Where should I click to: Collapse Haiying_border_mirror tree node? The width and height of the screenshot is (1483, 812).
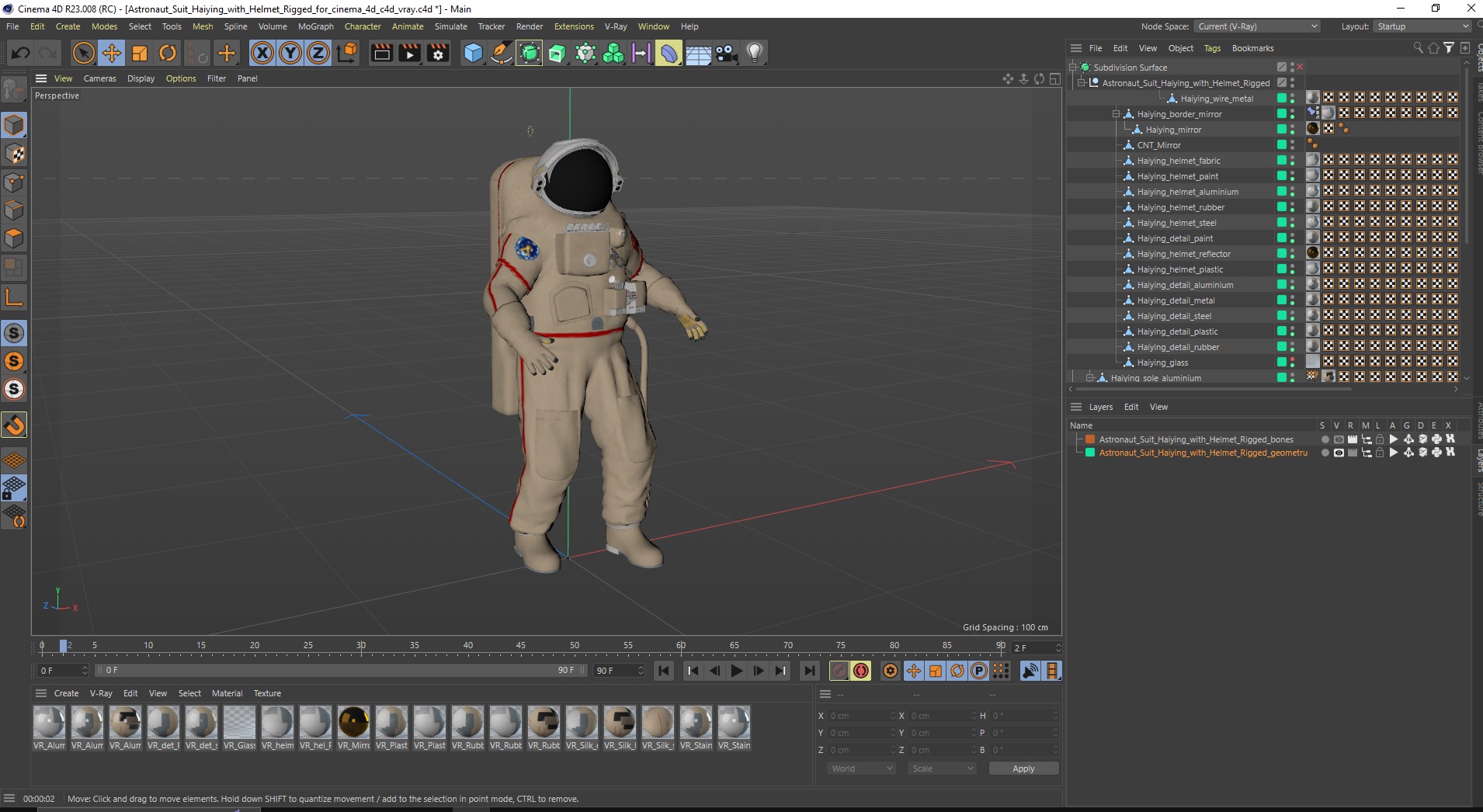point(1117,114)
